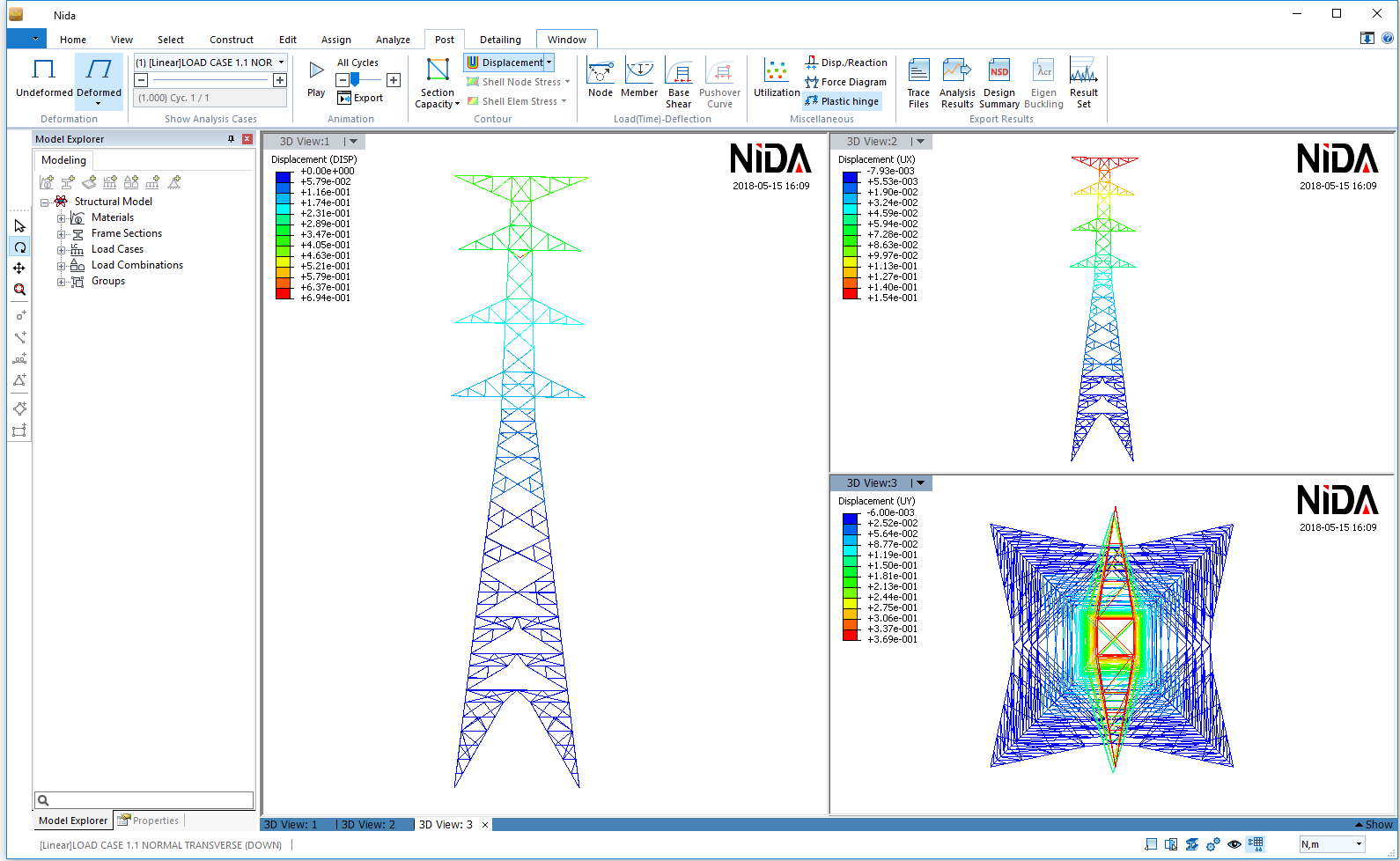Open Node load-deflection plot
1400x861 pixels.
[x=601, y=79]
